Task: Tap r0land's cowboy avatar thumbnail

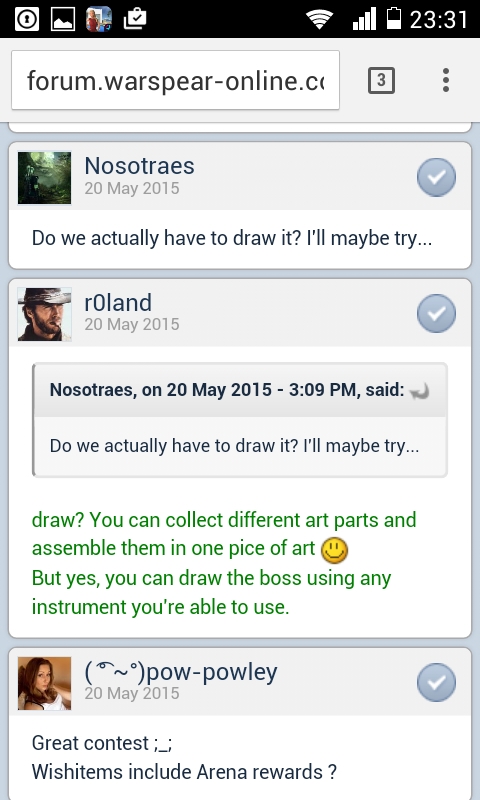Action: (x=44, y=314)
